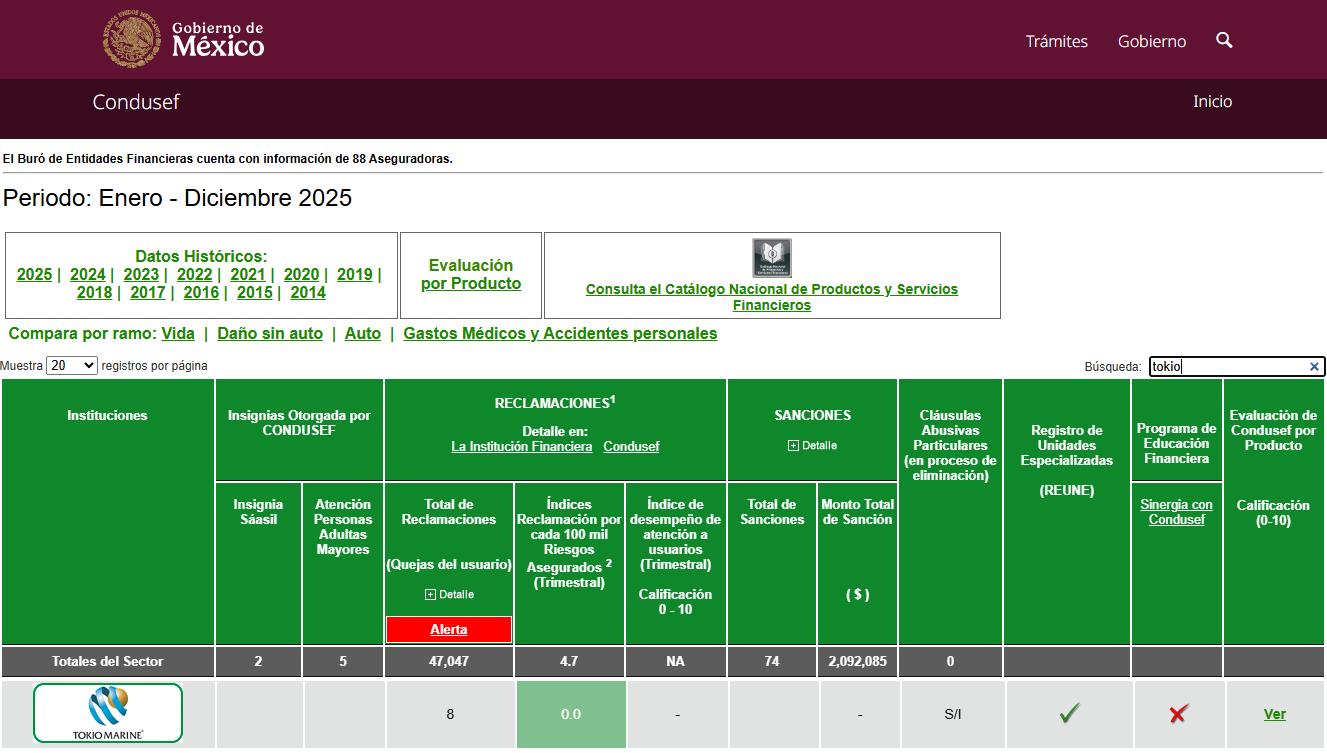The height and width of the screenshot is (753, 1327).
Task: Click the red X education icon
Action: coord(1177,713)
